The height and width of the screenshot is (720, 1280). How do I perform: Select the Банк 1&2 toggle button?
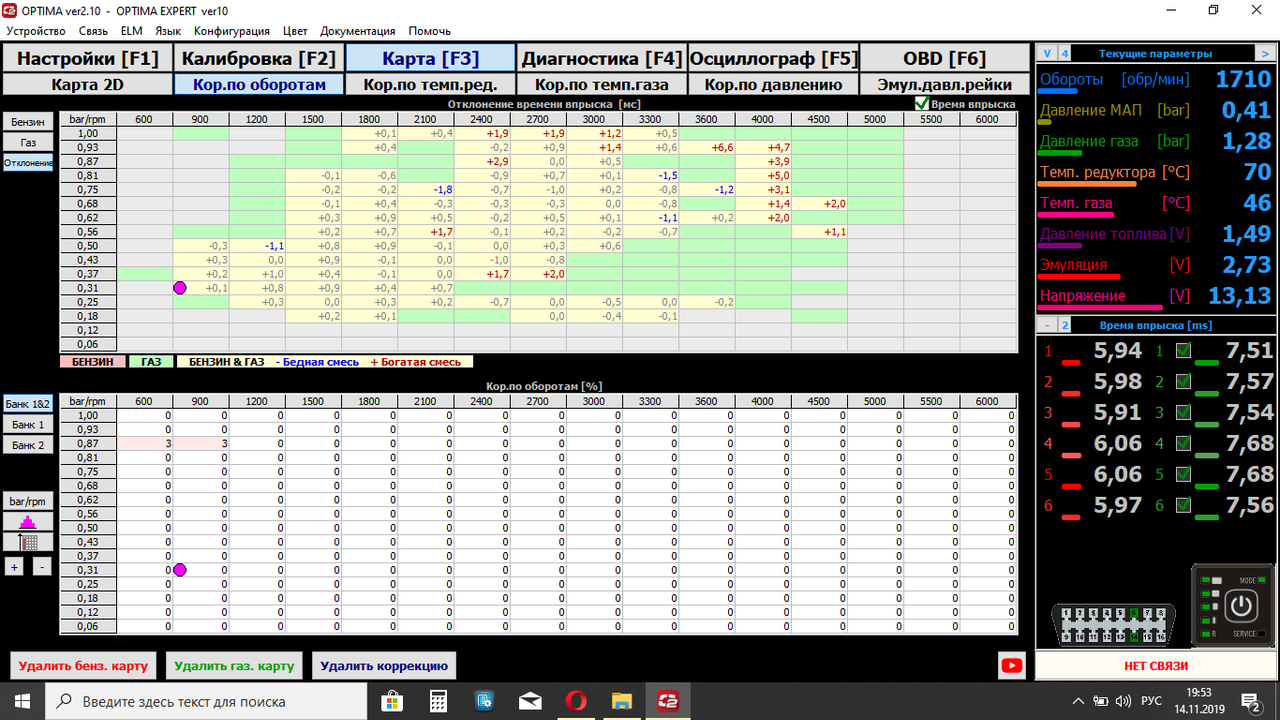click(28, 404)
